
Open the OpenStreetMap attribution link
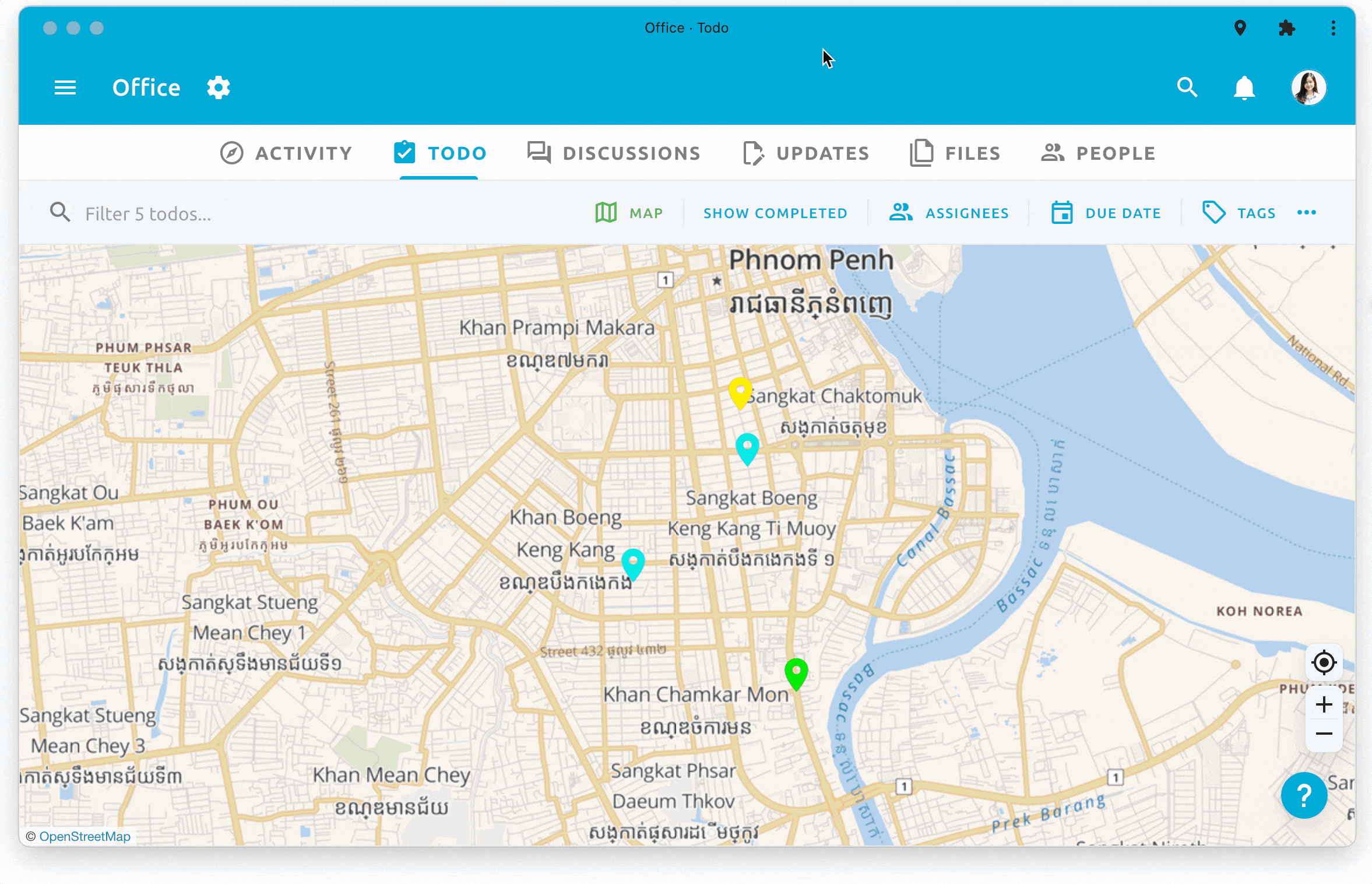click(85, 836)
